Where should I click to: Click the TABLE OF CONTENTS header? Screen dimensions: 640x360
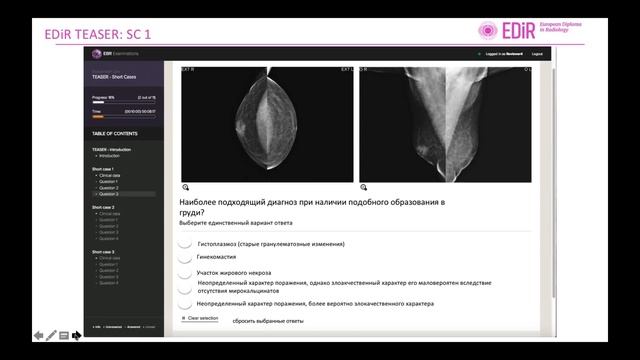click(115, 133)
